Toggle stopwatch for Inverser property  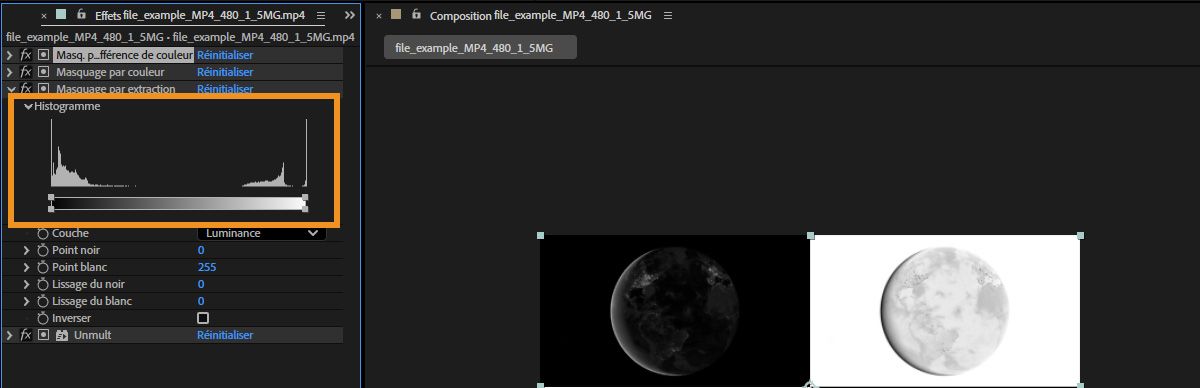[x=43, y=318]
